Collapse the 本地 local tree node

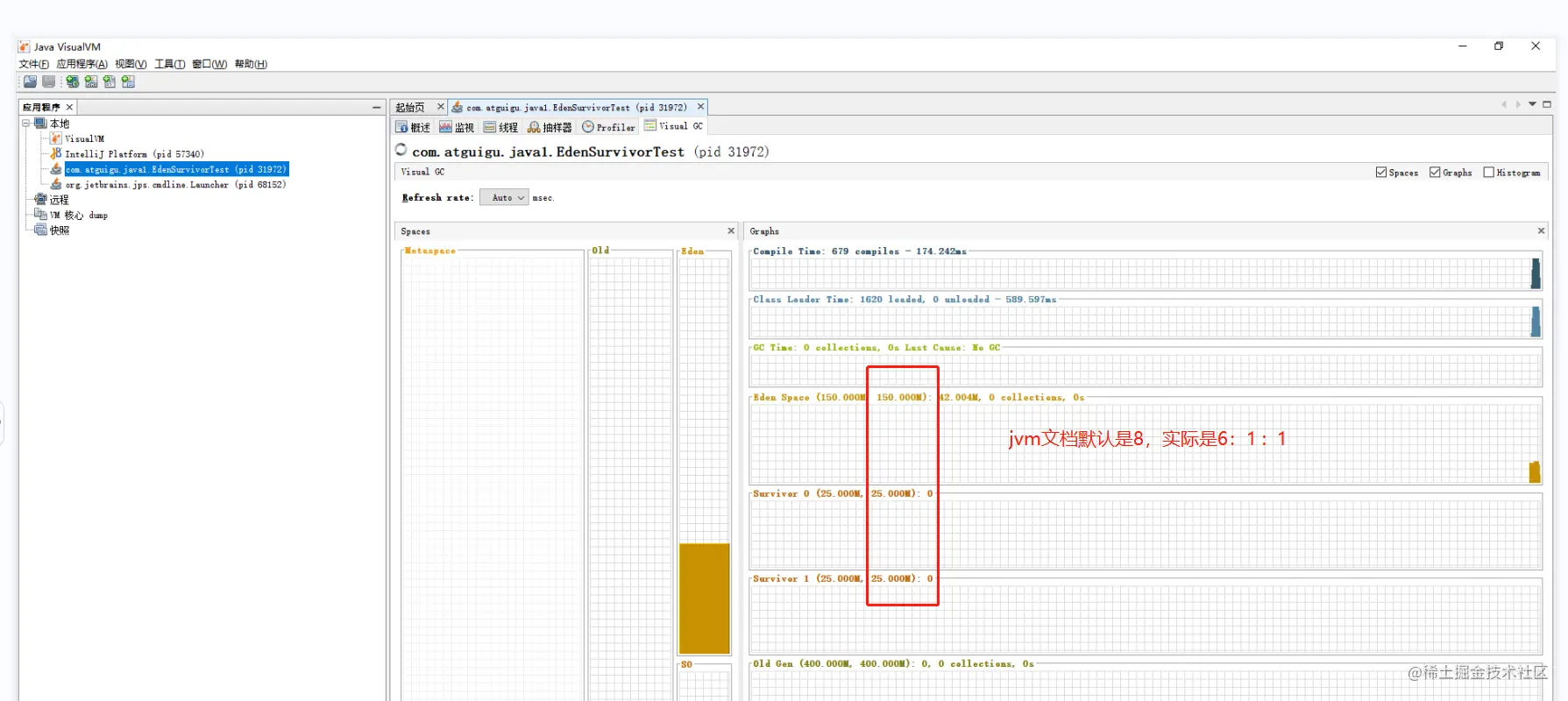click(26, 124)
